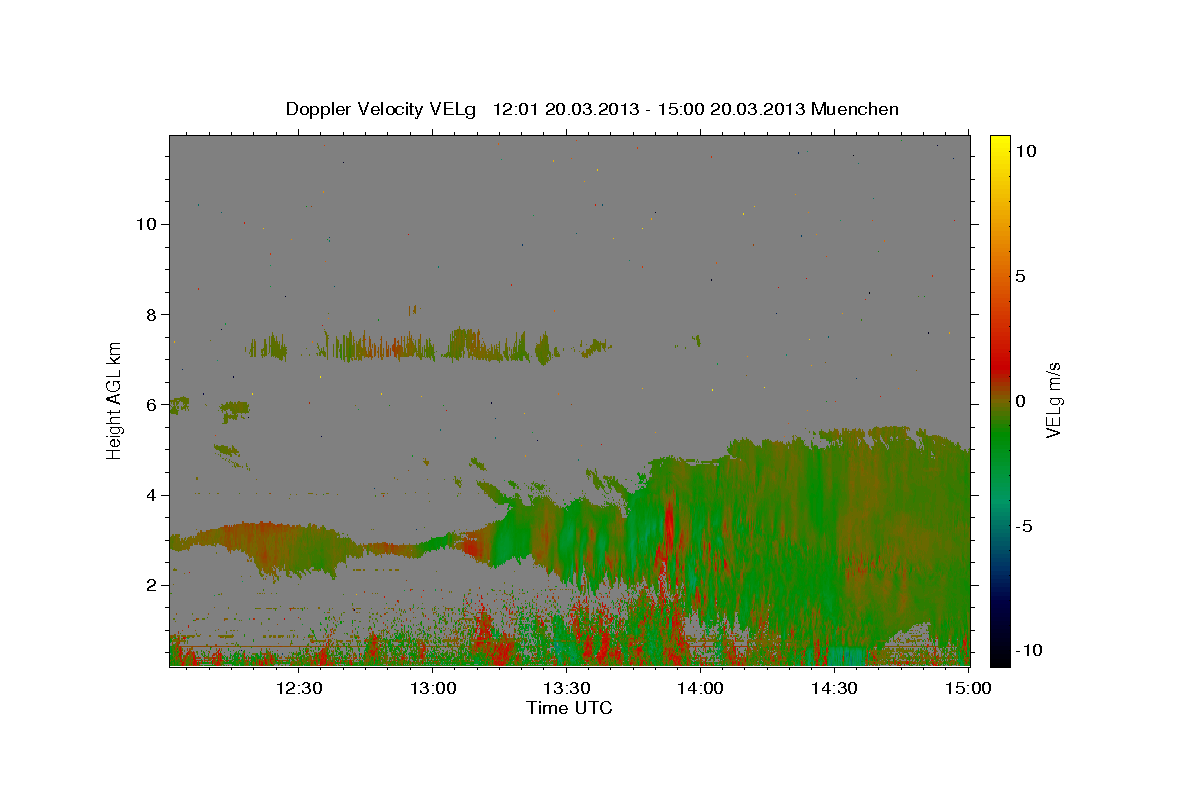Click the height tick label 4

(x=153, y=495)
